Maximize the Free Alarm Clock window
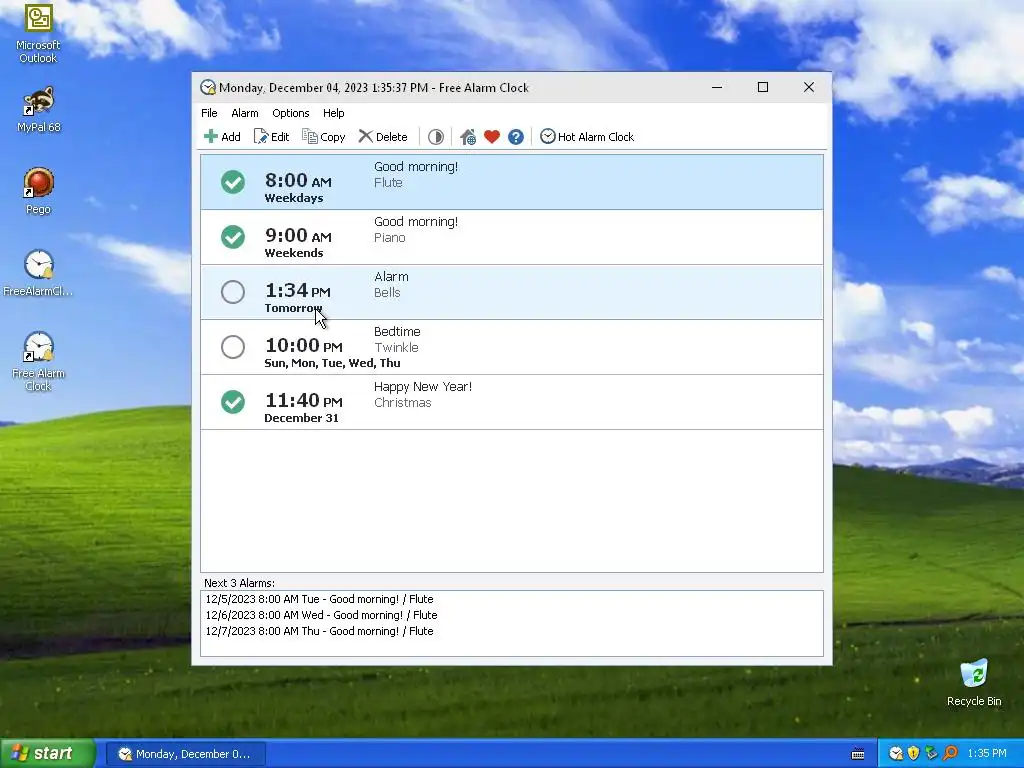 tap(763, 88)
